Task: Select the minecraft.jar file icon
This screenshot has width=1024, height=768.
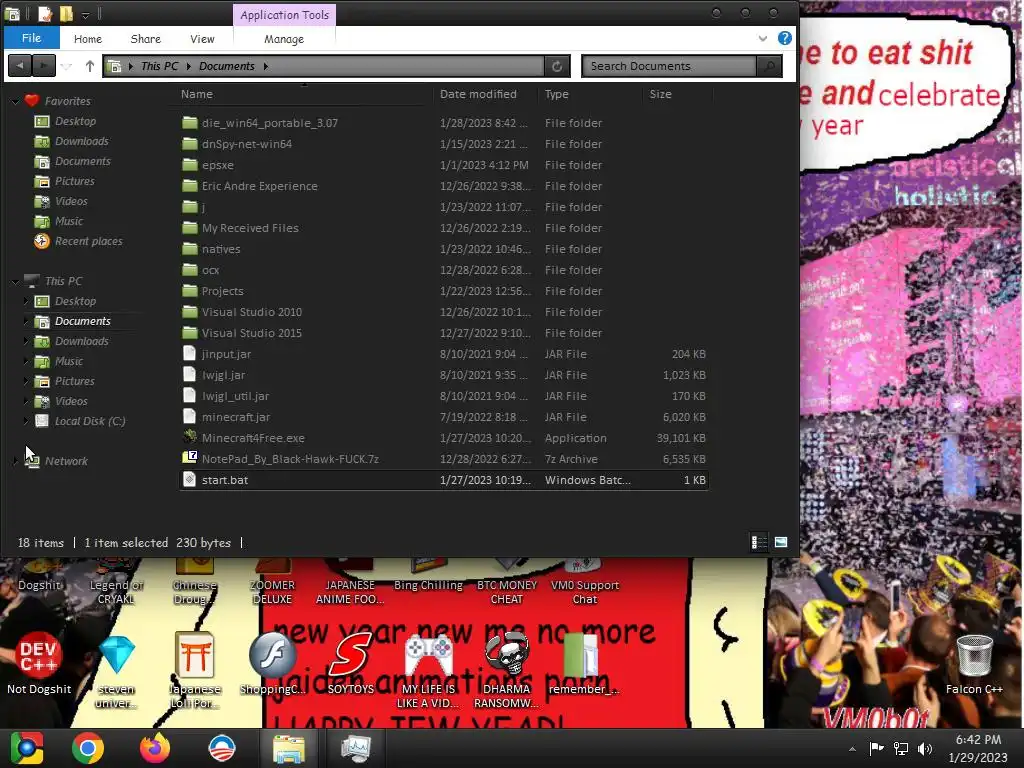Action: point(189,416)
